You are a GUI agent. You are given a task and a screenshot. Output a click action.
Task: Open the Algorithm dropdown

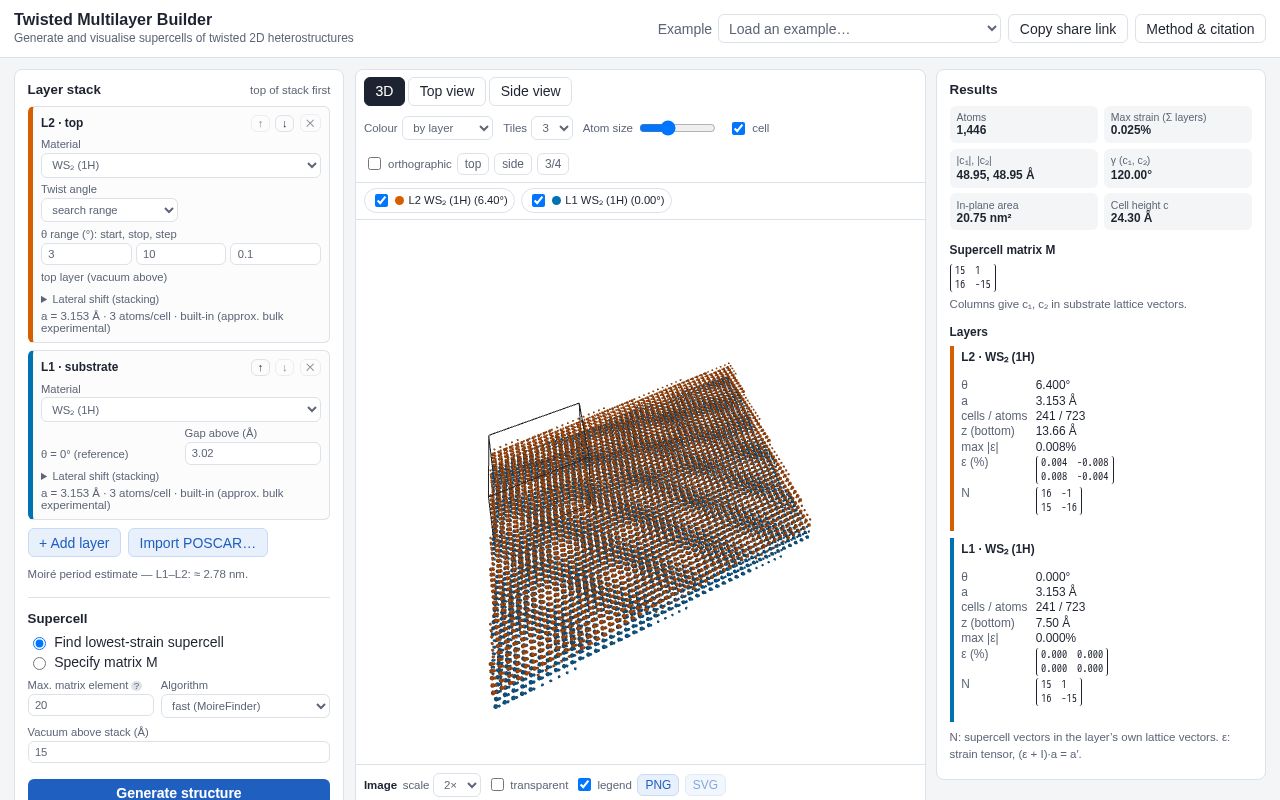(245, 706)
